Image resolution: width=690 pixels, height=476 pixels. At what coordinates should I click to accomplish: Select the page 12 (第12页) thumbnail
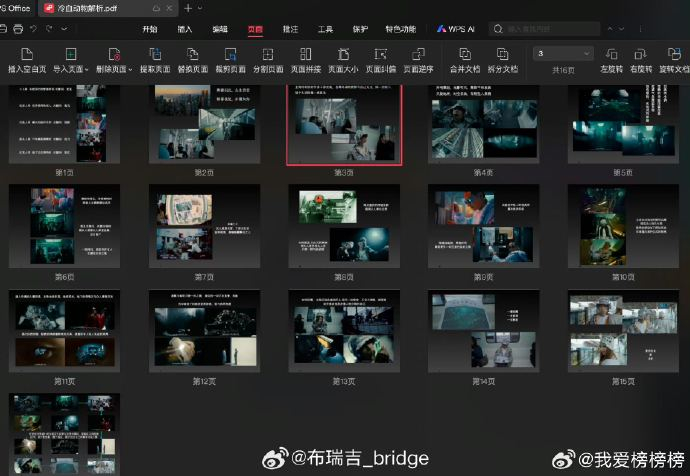pyautogui.click(x=204, y=331)
